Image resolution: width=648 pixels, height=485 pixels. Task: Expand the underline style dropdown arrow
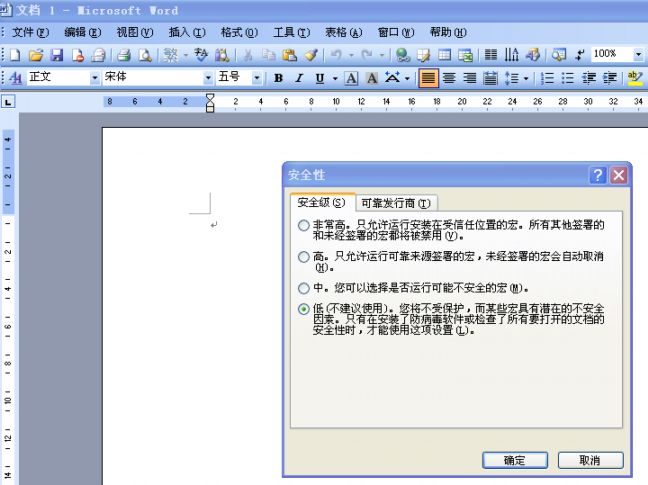click(335, 78)
